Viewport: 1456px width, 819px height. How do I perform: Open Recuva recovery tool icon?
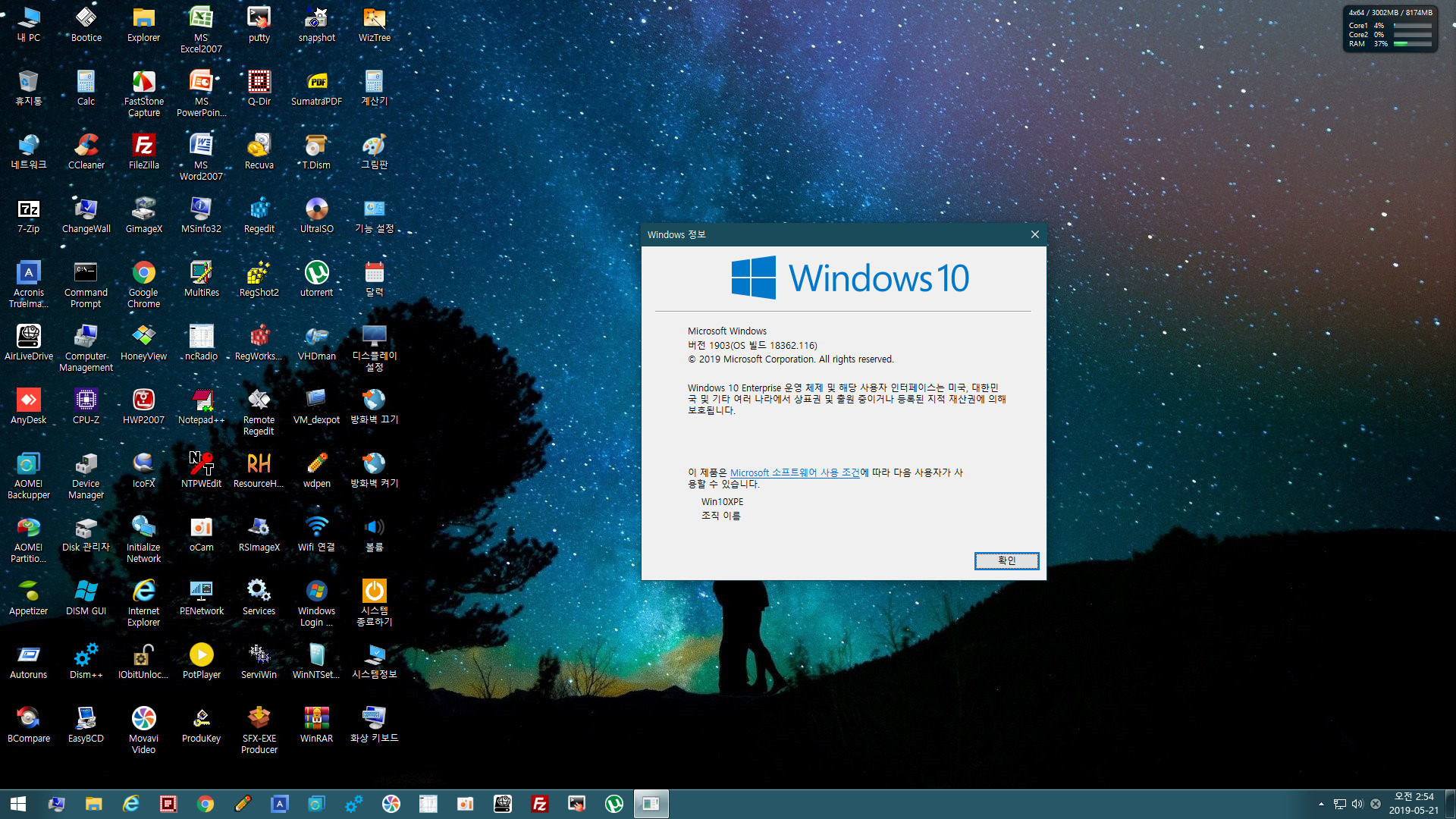pyautogui.click(x=259, y=152)
